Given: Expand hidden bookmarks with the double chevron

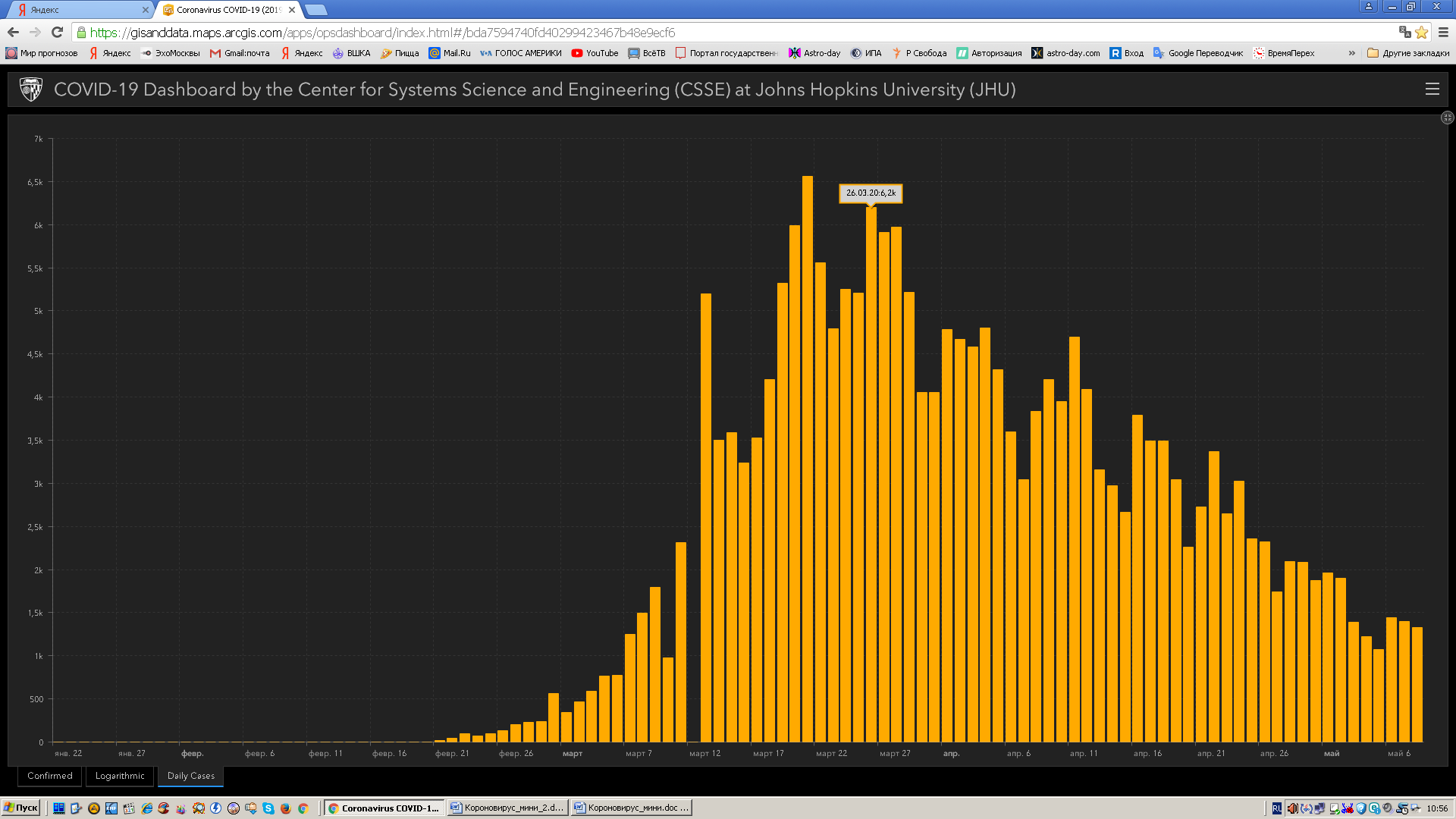Looking at the screenshot, I should (1351, 53).
